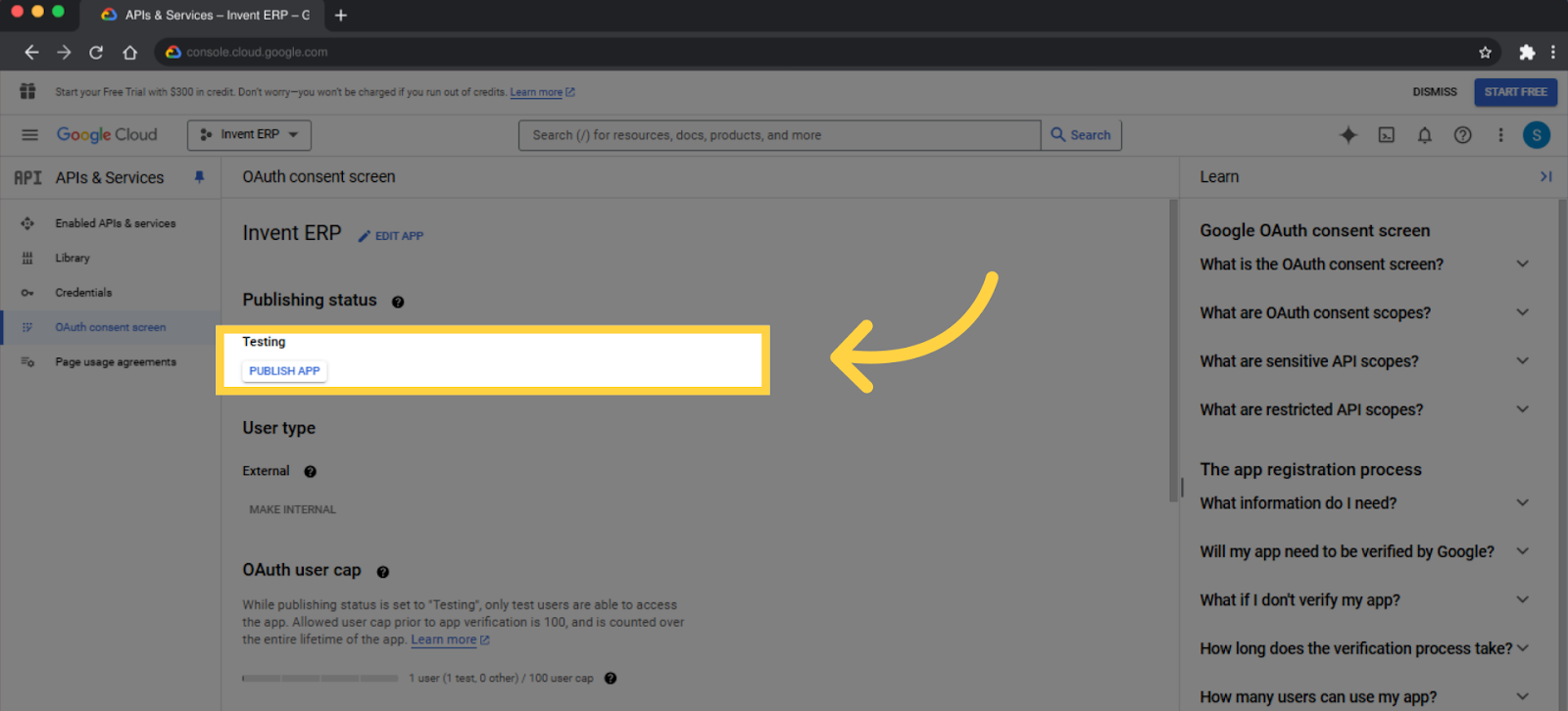Viewport: 1568px width, 711px height.
Task: Activate the Cloud Shell terminal icon
Action: [1387, 135]
